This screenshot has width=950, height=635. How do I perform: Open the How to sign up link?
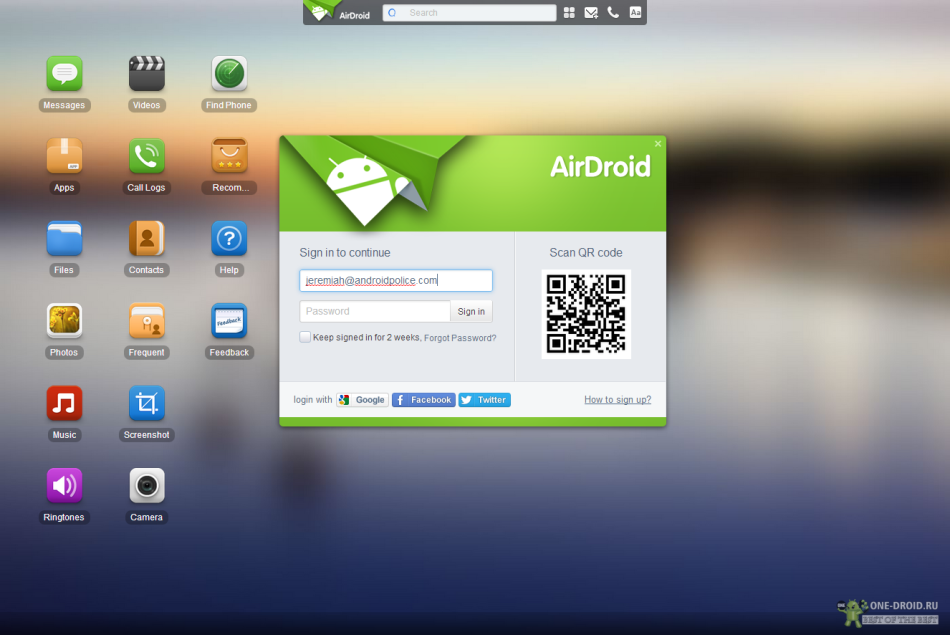pyautogui.click(x=617, y=400)
